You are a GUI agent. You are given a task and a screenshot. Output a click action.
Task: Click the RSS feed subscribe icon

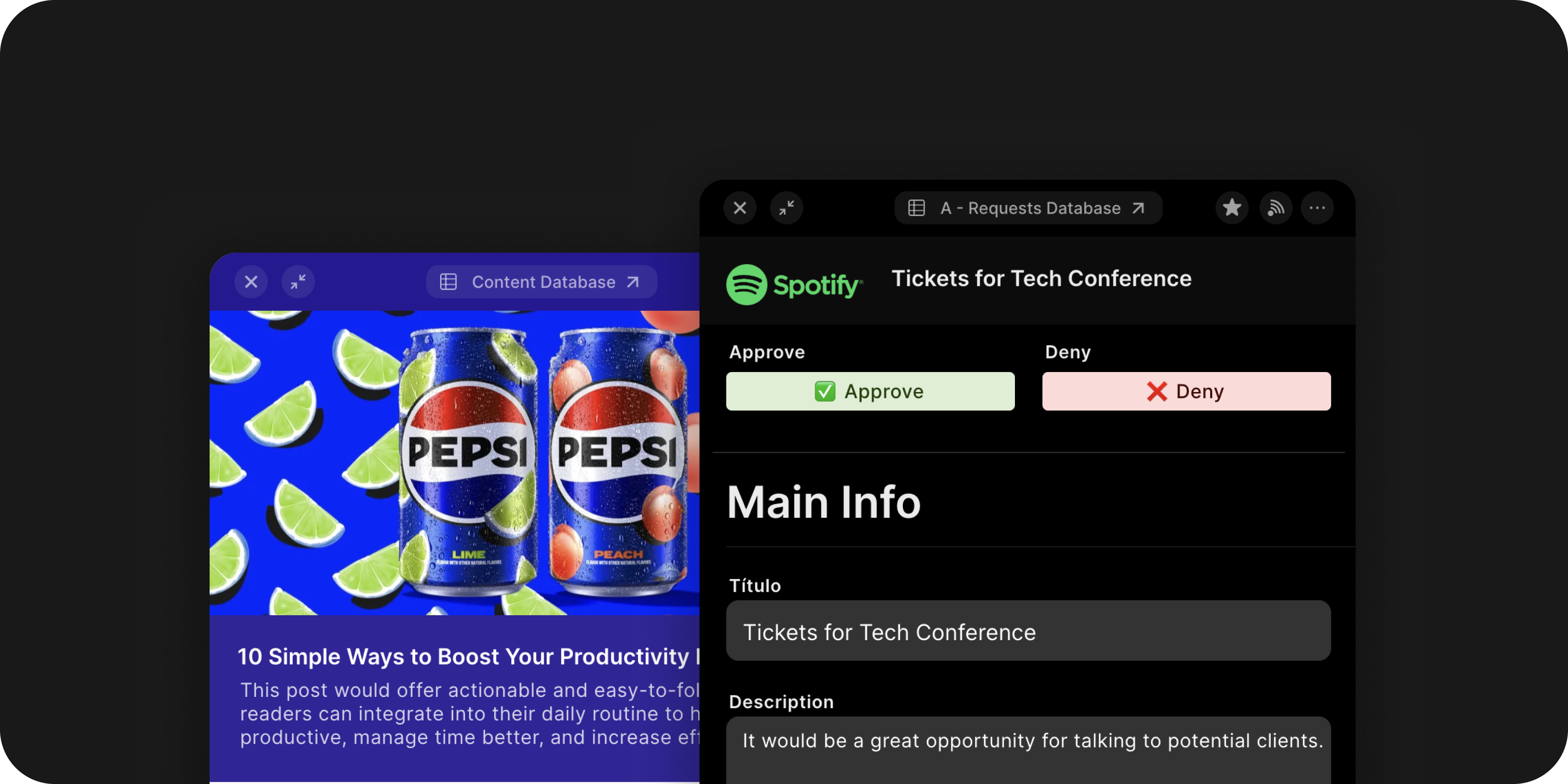tap(1275, 208)
